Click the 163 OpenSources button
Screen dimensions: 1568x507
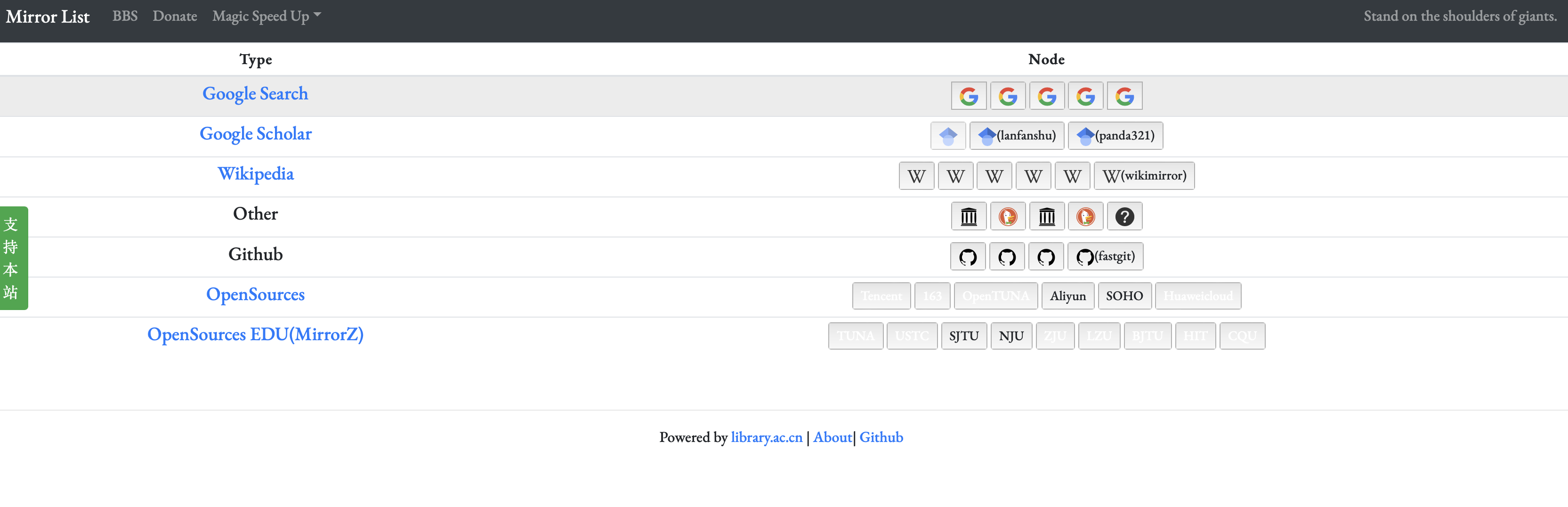point(932,296)
